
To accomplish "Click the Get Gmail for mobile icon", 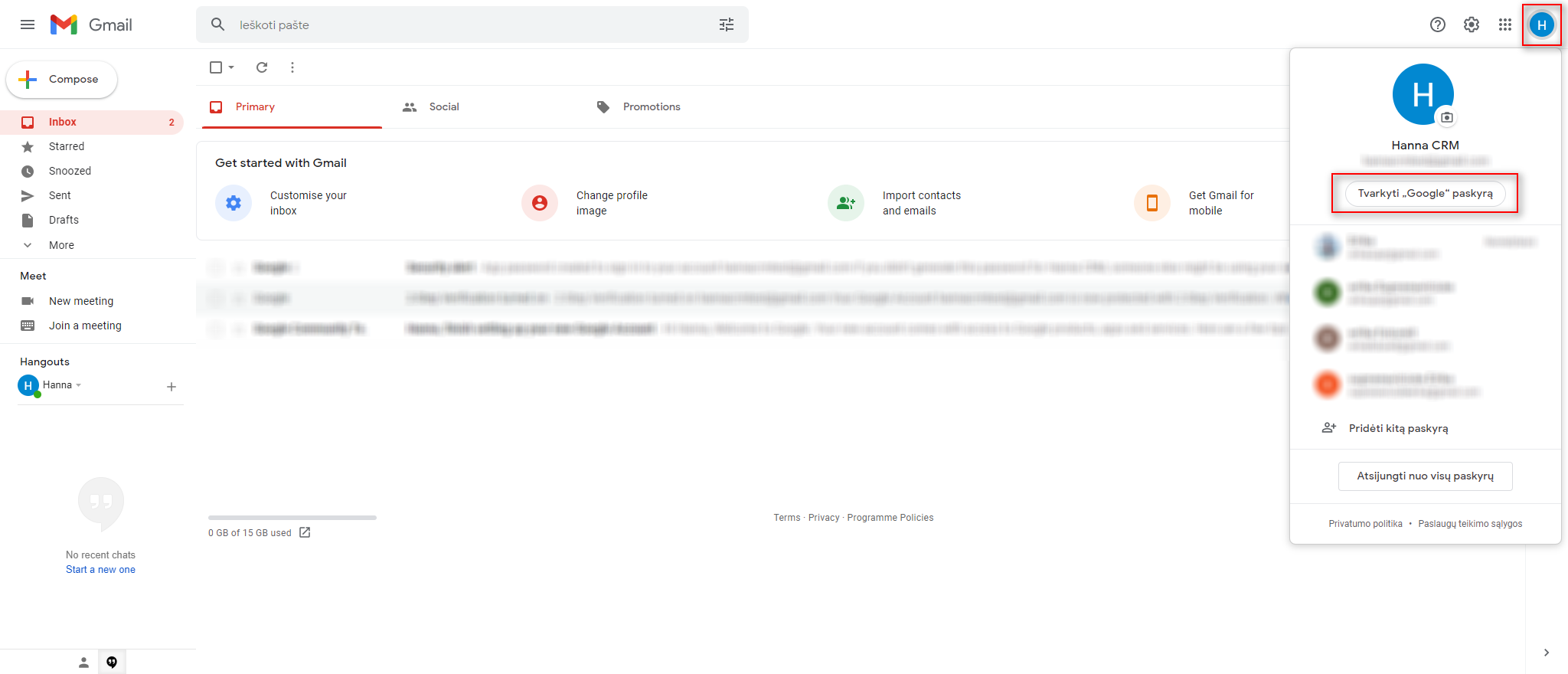I will [x=1152, y=203].
